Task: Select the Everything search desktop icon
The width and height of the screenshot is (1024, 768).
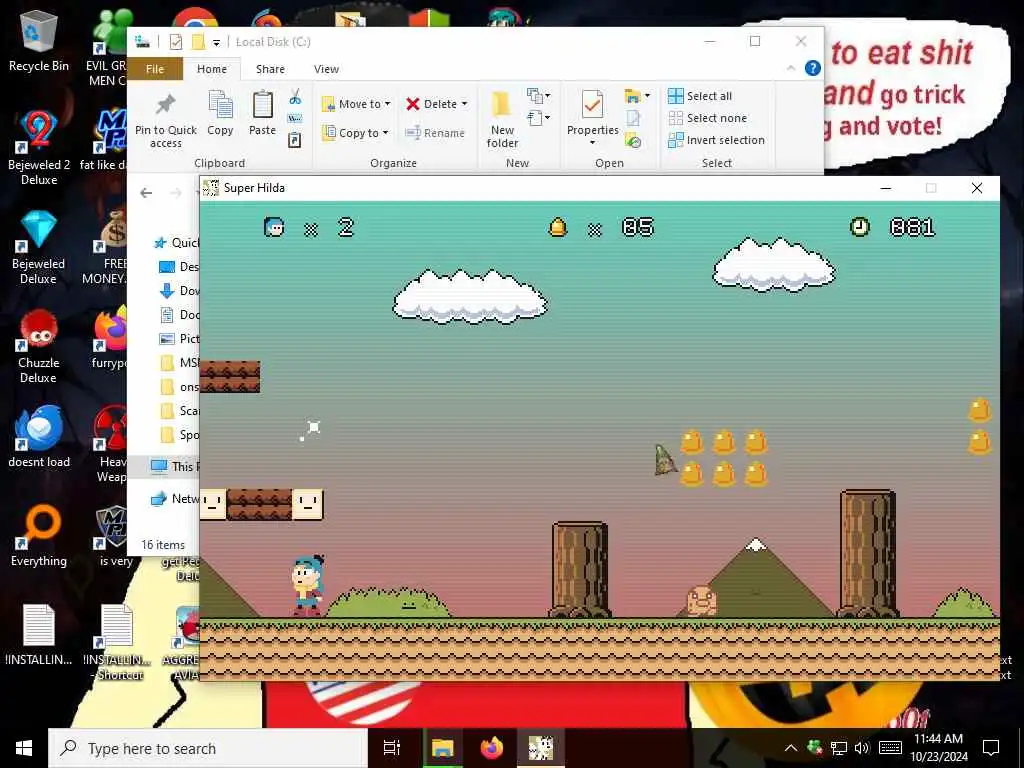Action: (x=39, y=536)
